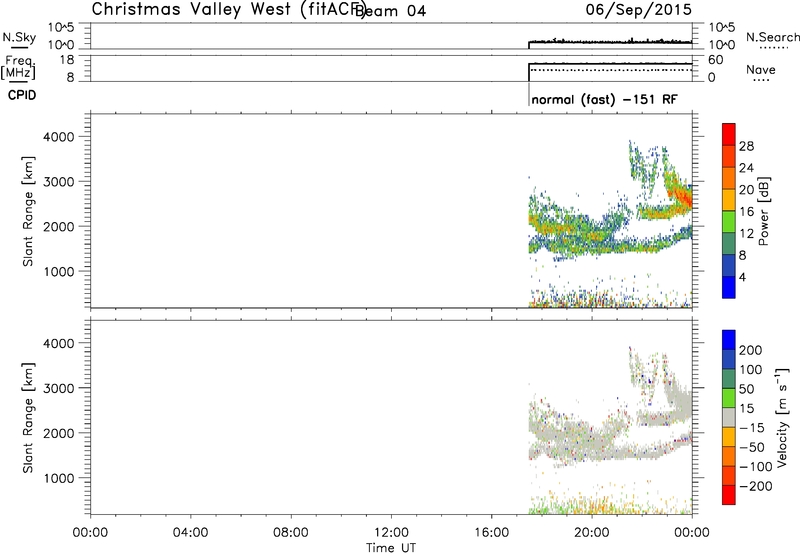Screen dimensions: 800x554
Task: Click the '20:00' time axis tick label
Action: [x=592, y=533]
